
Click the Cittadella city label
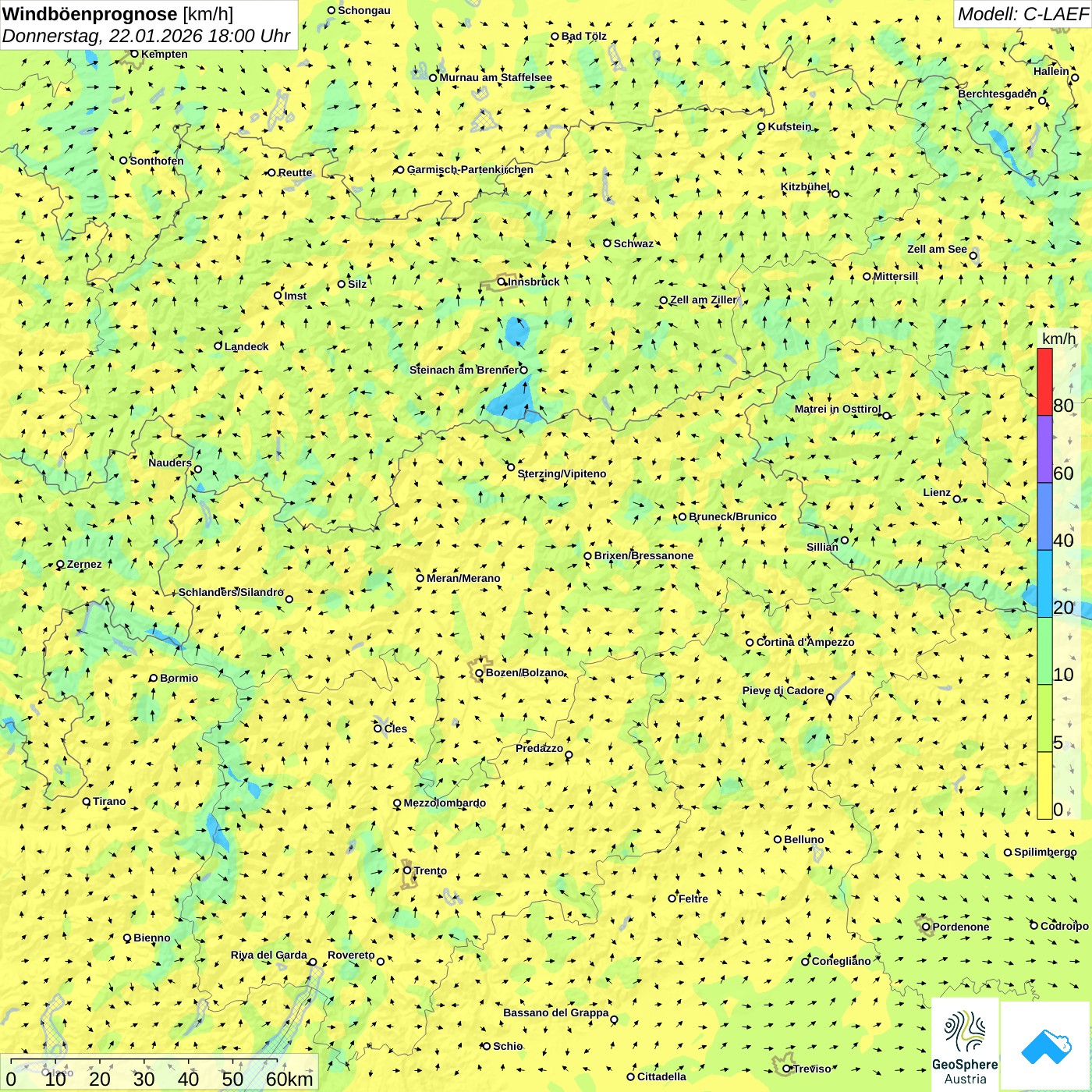click(x=661, y=1076)
